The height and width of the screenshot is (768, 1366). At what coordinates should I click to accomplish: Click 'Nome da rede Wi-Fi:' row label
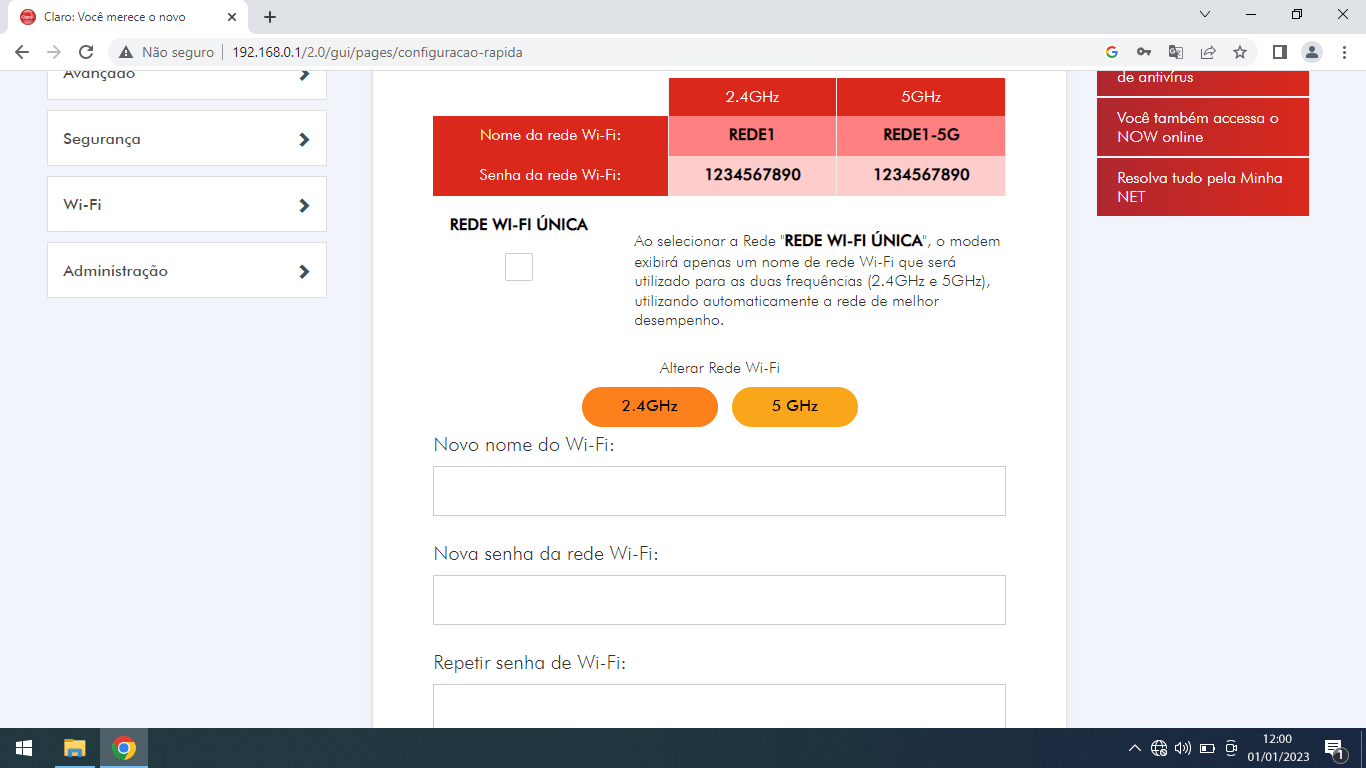tap(550, 135)
